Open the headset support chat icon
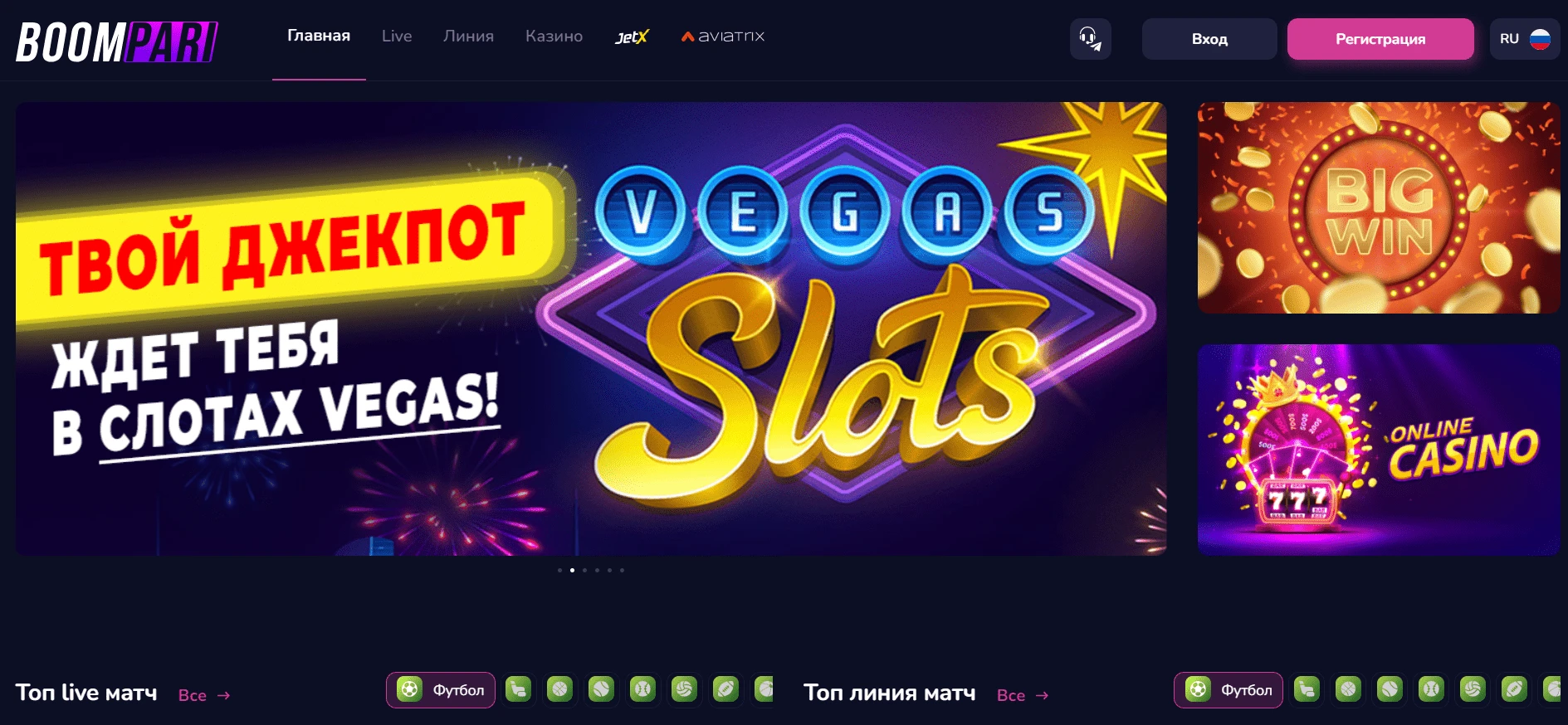Image resolution: width=1568 pixels, height=725 pixels. tap(1090, 39)
